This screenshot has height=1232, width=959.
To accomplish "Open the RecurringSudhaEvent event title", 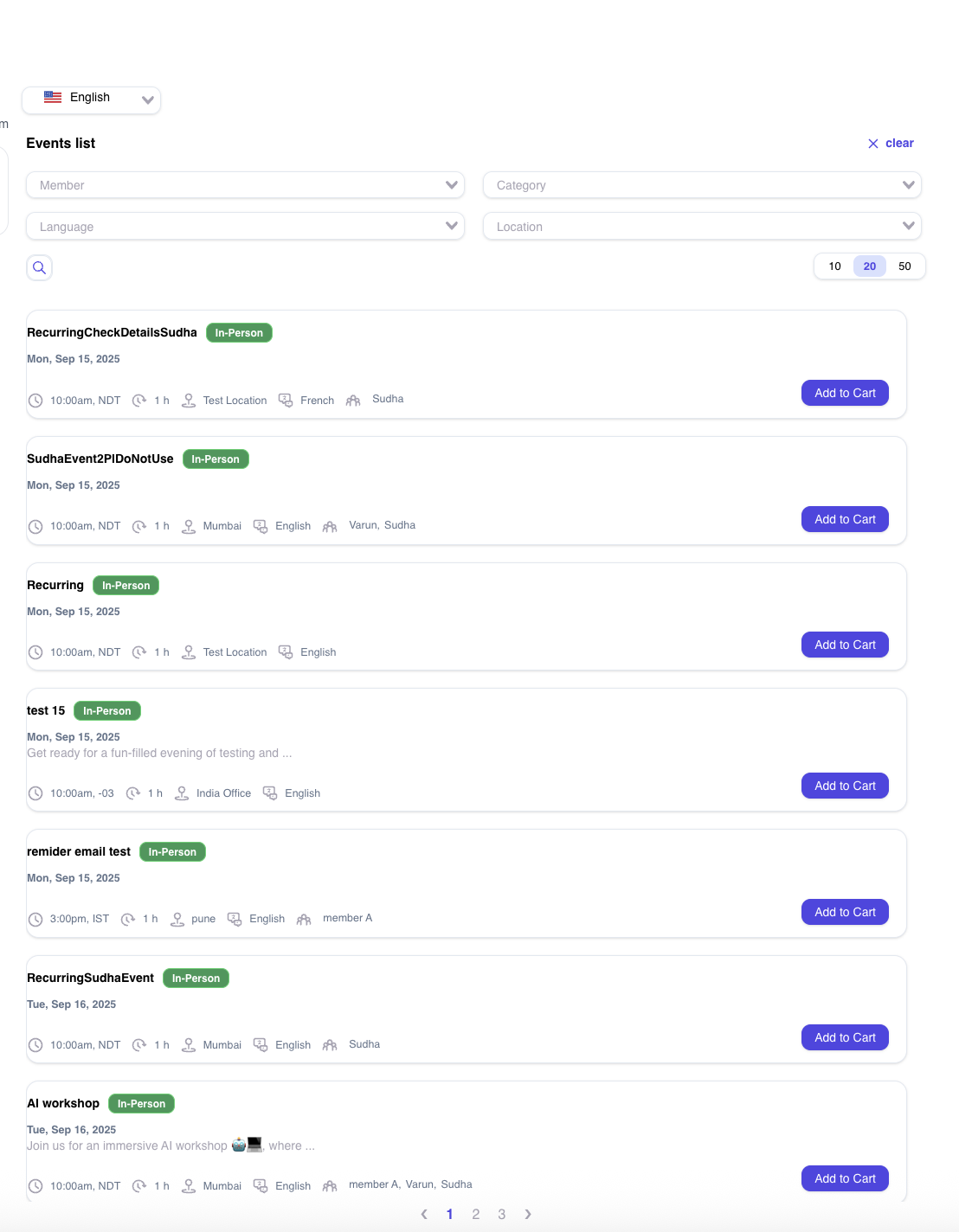I will [91, 978].
